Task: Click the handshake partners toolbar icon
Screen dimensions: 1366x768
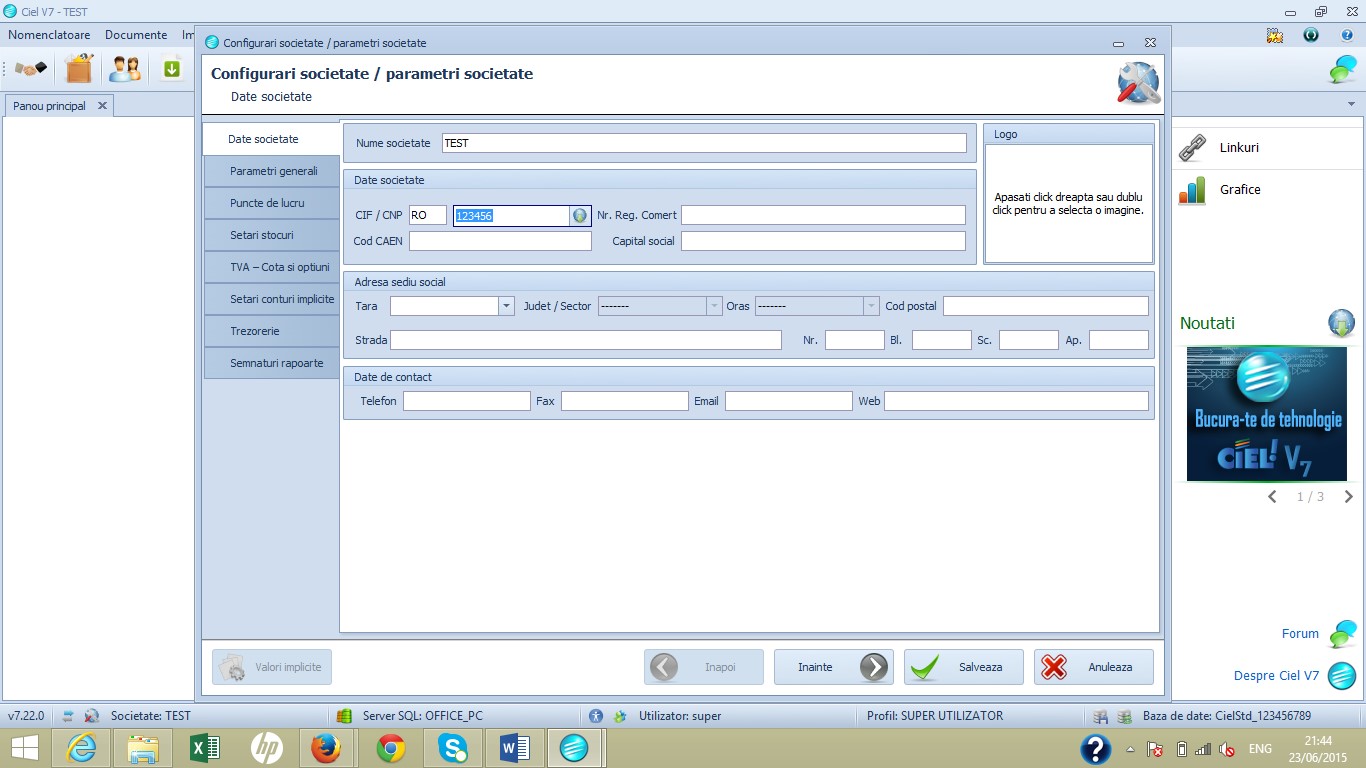Action: click(x=31, y=69)
